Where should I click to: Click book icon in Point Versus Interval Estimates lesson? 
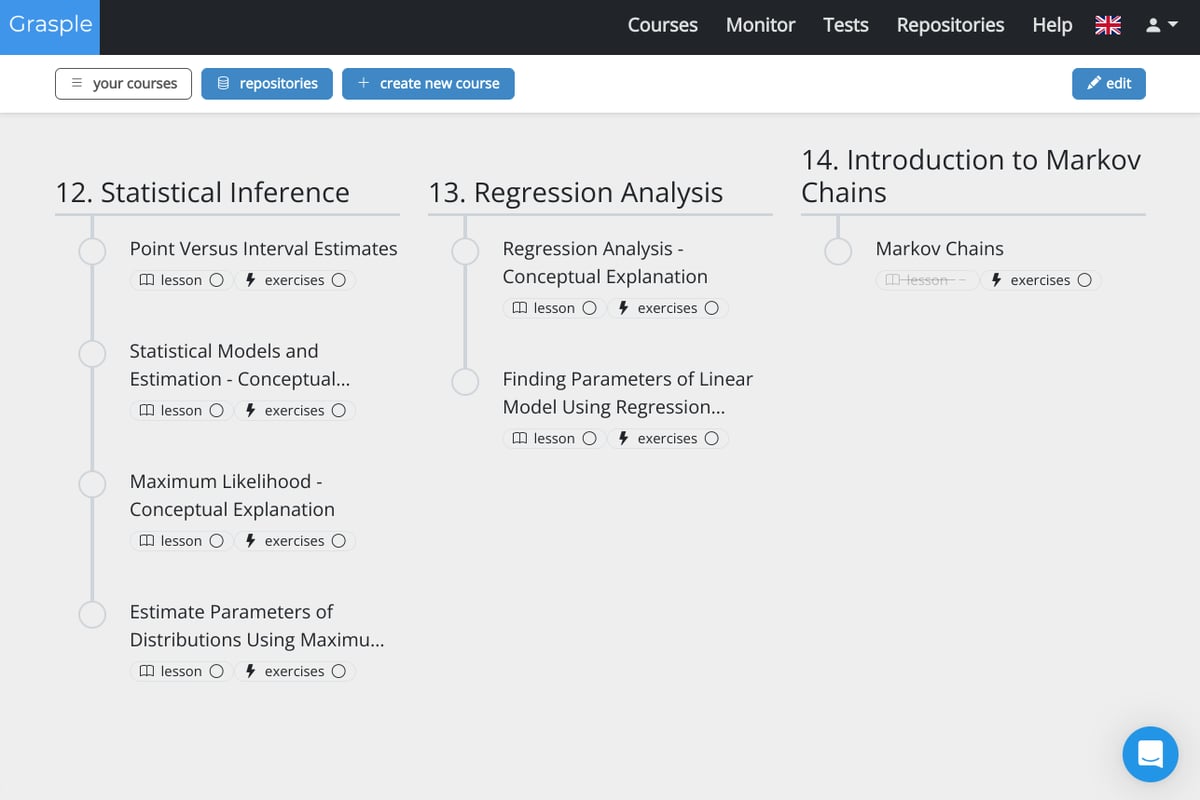[147, 280]
